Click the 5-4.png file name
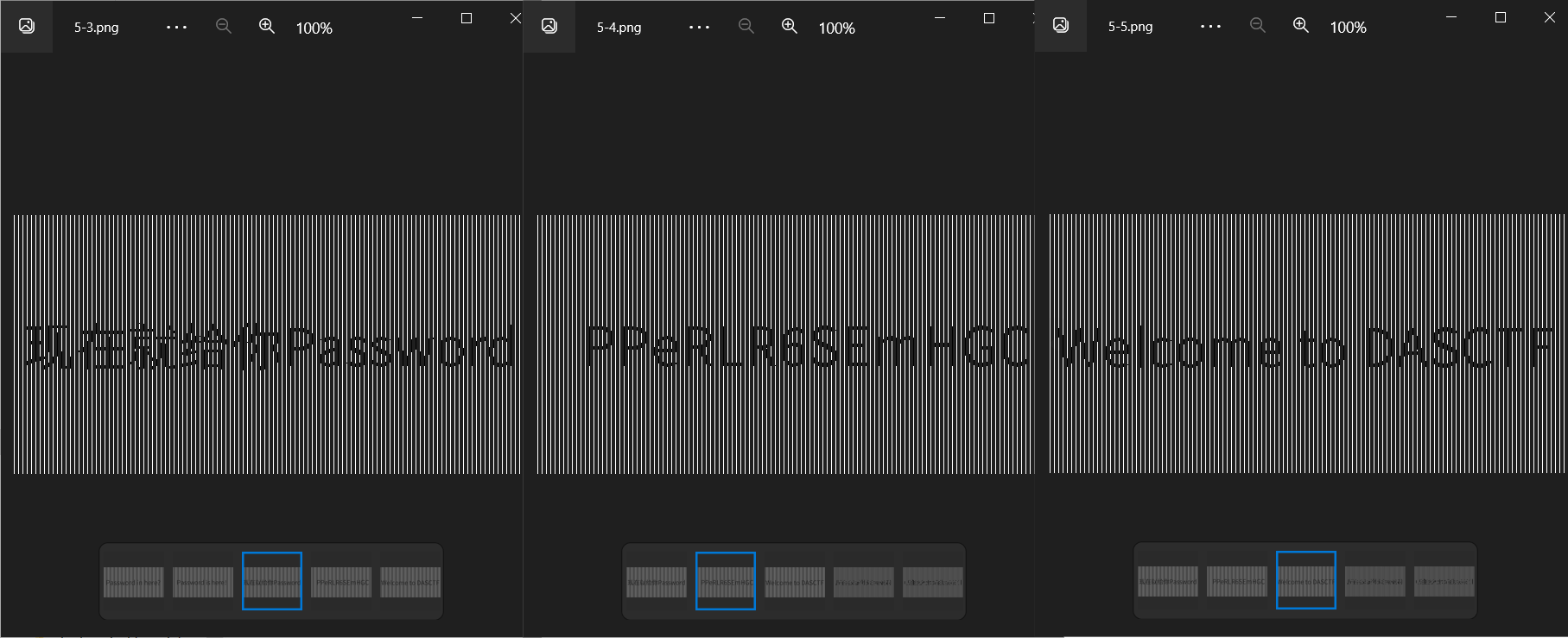1568x638 pixels. tap(619, 28)
